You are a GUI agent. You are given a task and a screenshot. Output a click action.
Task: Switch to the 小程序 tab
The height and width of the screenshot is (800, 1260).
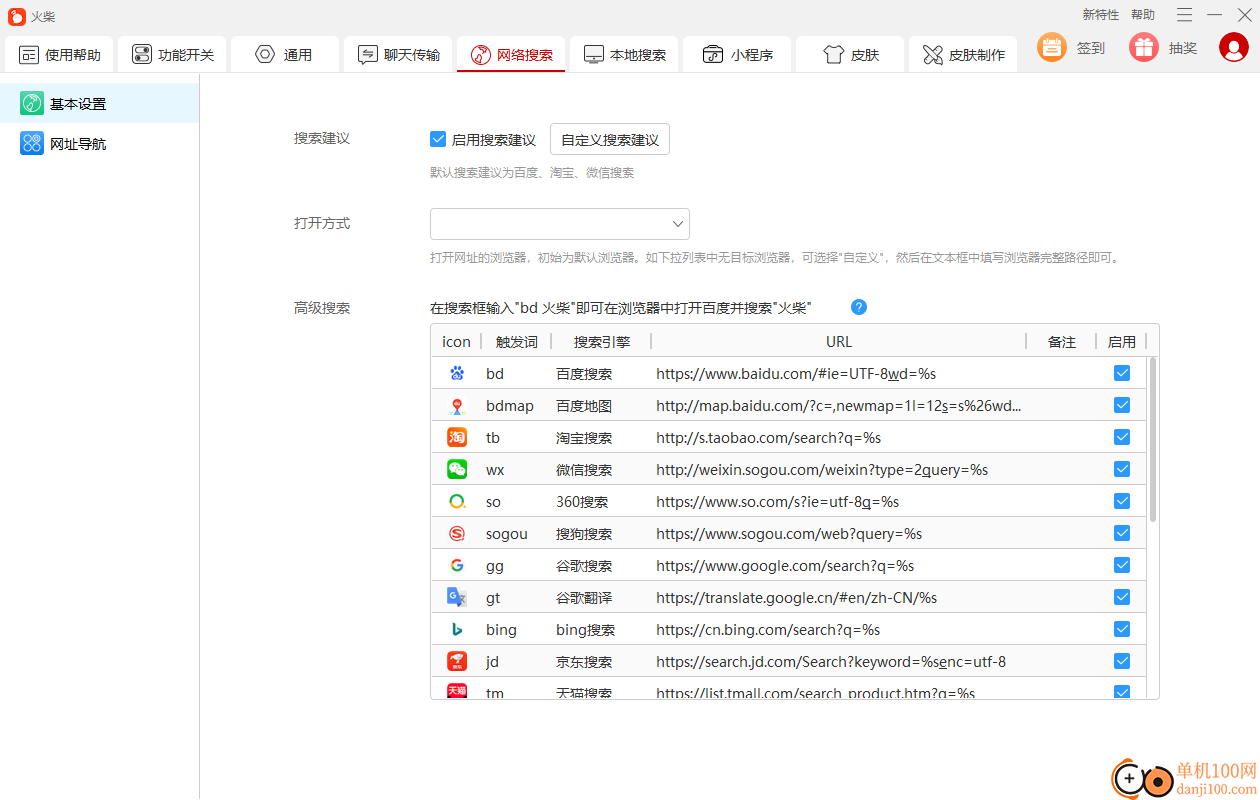coord(738,55)
